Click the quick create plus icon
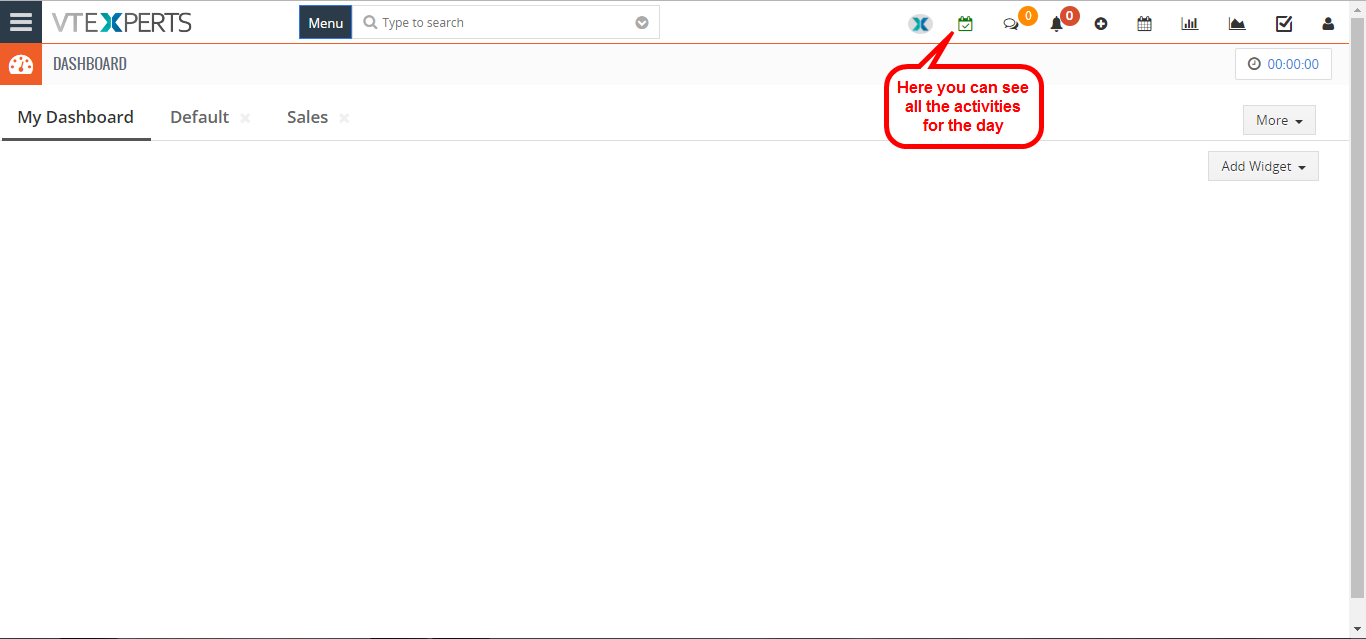 1101,24
